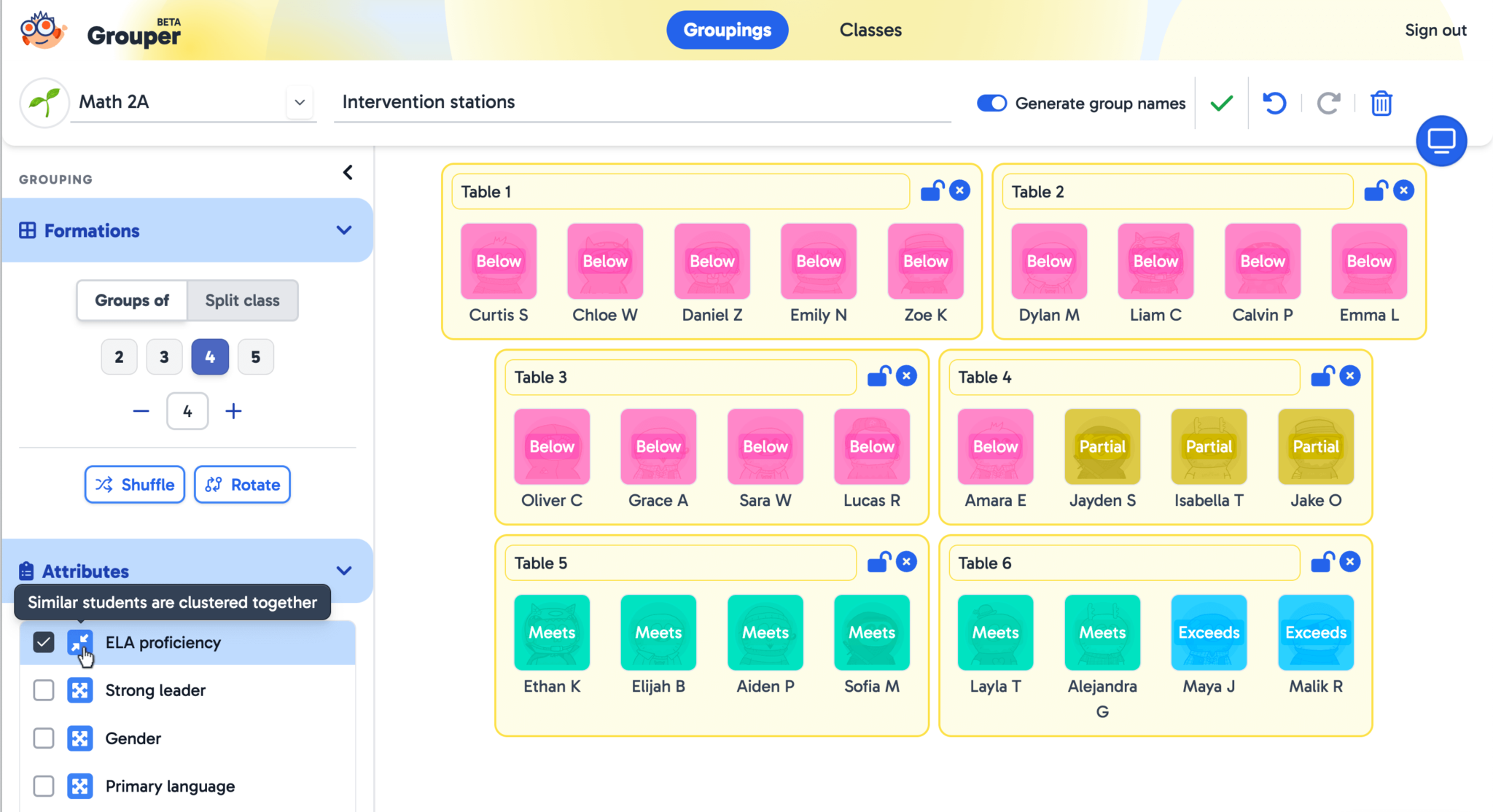The height and width of the screenshot is (812, 1493).
Task: Click the seedling icon next to Math 2A
Action: click(x=44, y=102)
